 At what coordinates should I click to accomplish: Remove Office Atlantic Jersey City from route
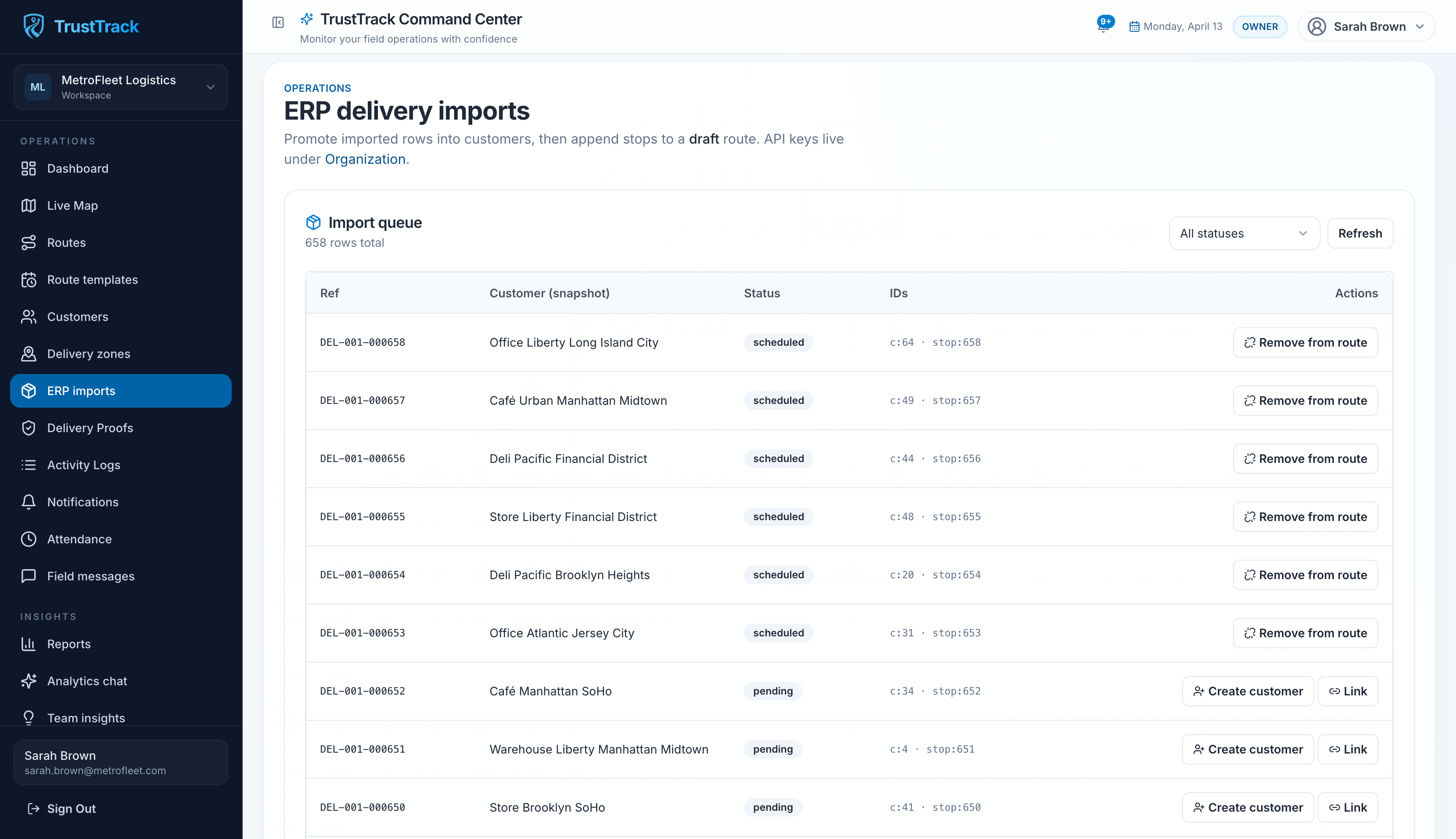tap(1305, 633)
